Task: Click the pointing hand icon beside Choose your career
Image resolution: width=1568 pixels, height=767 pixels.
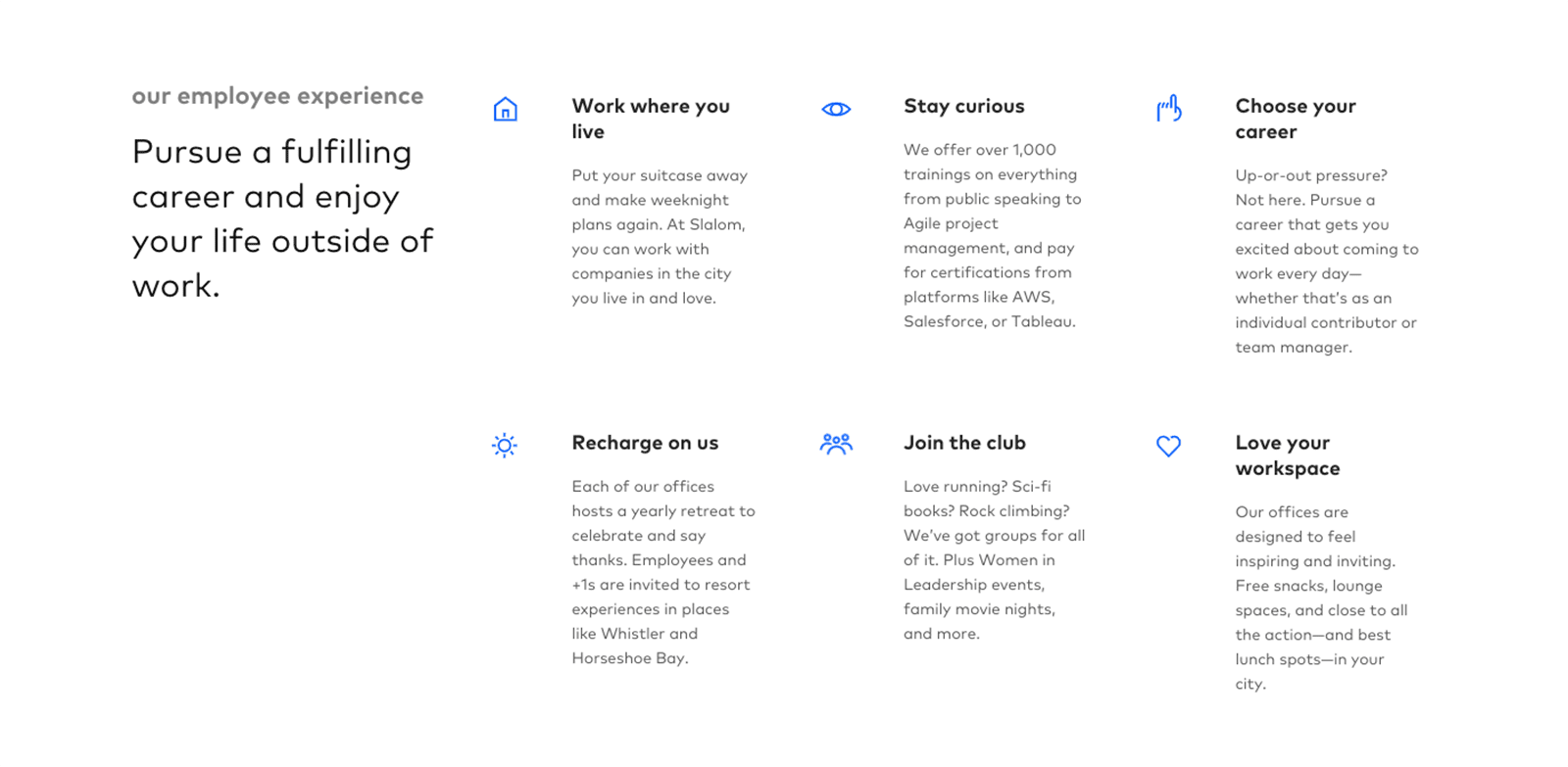Action: [1168, 109]
